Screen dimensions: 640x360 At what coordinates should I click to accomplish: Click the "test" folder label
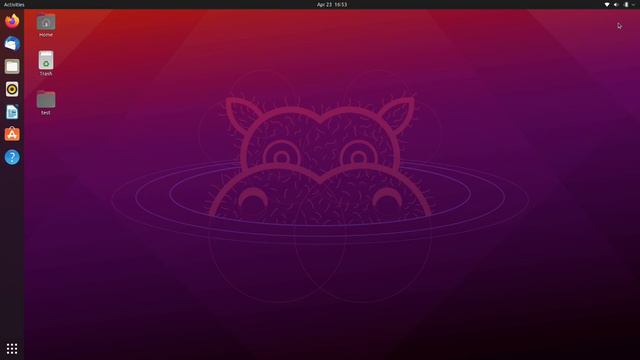[46, 113]
